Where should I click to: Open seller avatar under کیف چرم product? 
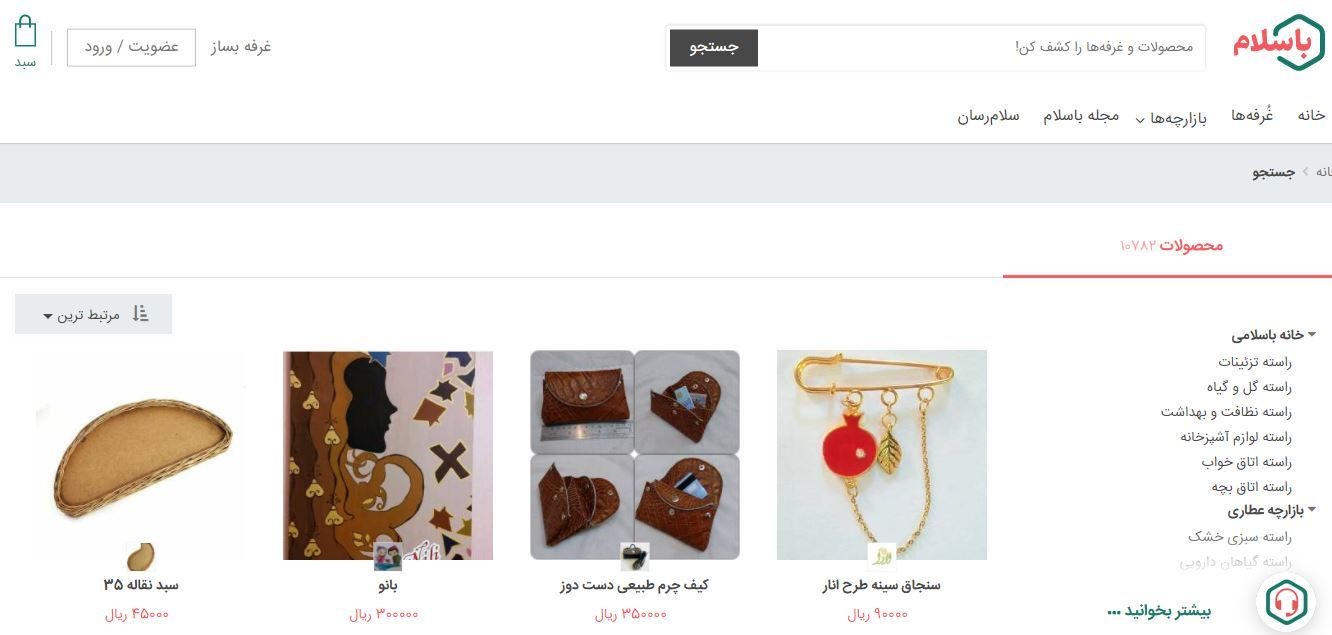click(634, 556)
